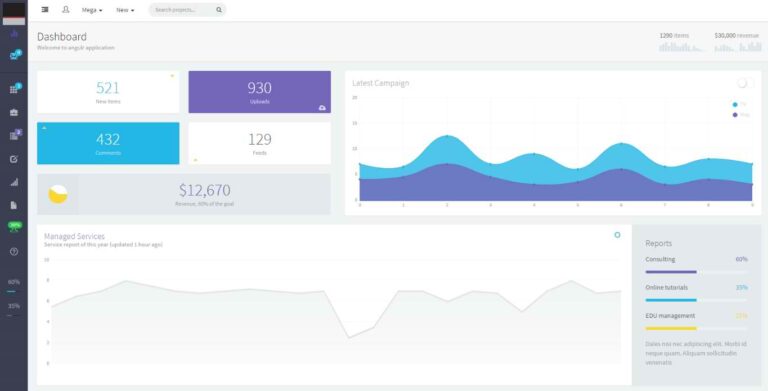The height and width of the screenshot is (391, 768).
Task: Open the 129 Feeds card
Action: coord(259,143)
